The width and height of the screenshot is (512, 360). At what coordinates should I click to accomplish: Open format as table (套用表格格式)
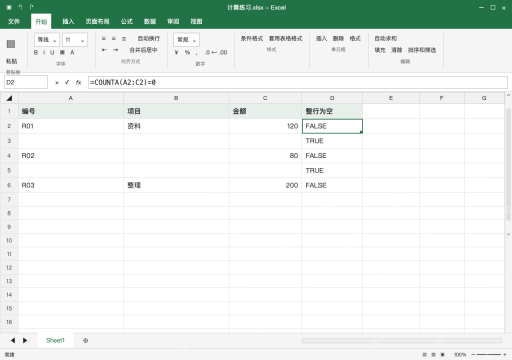point(285,39)
